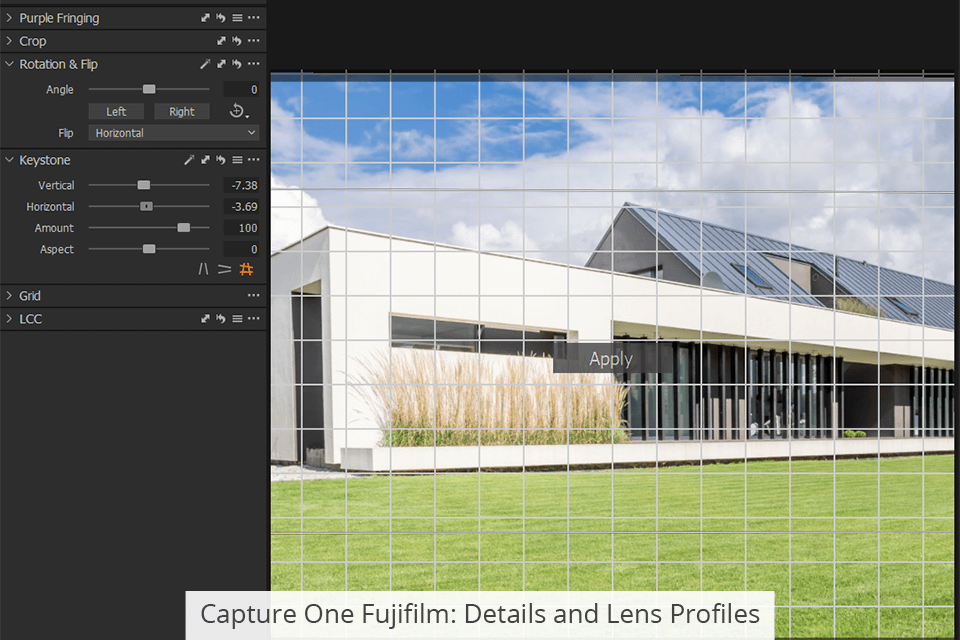Expand the Grid panel
This screenshot has width=960, height=640.
tap(9, 295)
